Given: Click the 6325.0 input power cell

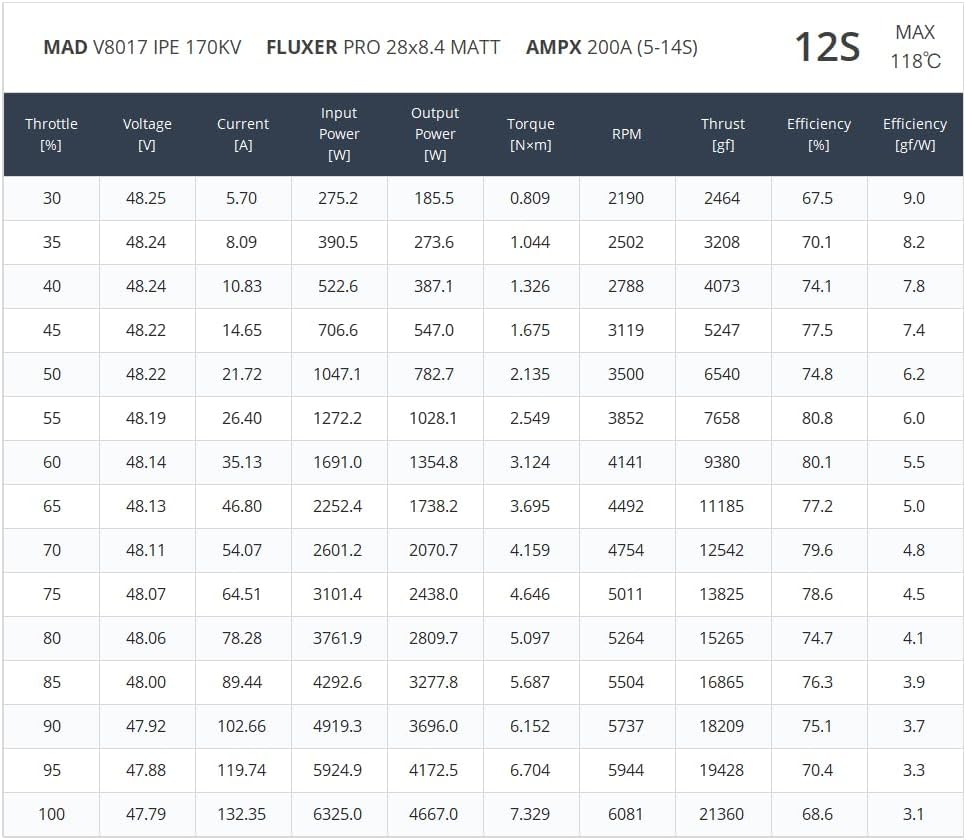Looking at the screenshot, I should 338,814.
